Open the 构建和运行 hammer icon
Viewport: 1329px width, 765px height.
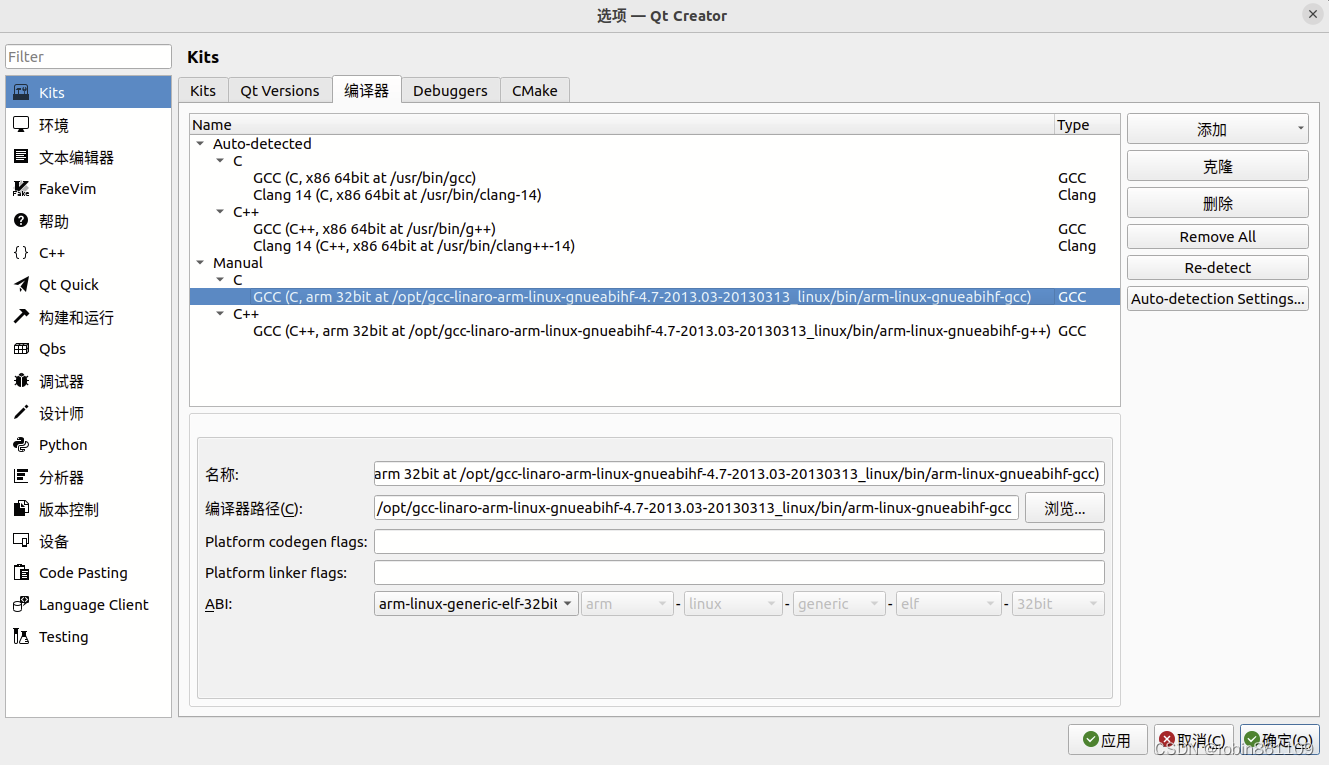tap(21, 316)
